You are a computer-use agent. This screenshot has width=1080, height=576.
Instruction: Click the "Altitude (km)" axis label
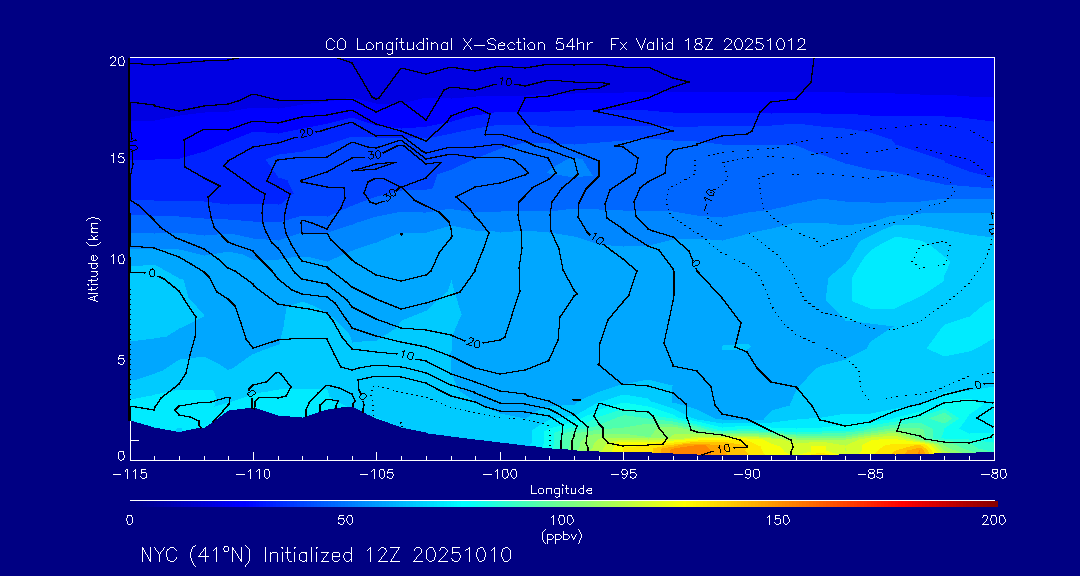point(92,258)
